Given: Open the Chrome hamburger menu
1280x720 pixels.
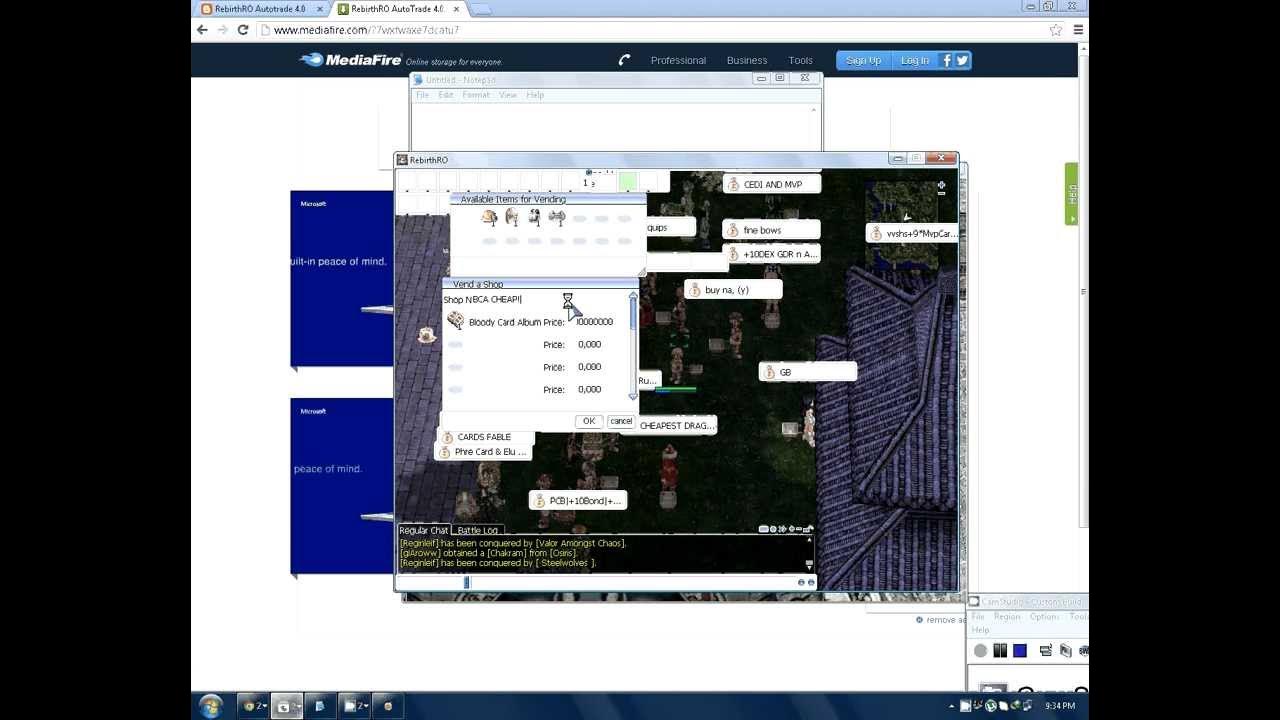Looking at the screenshot, I should (1078, 30).
